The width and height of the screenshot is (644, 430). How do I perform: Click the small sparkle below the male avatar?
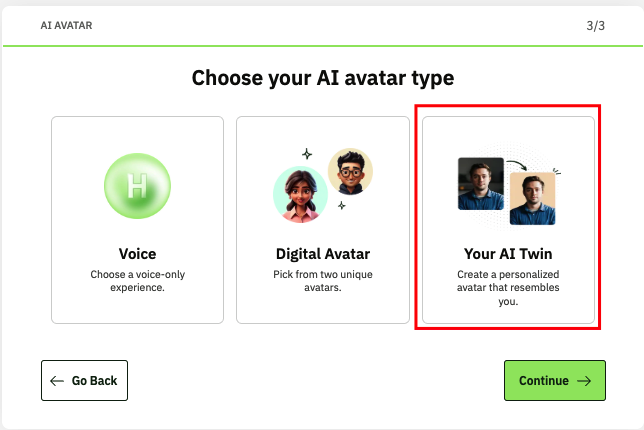[x=341, y=205]
